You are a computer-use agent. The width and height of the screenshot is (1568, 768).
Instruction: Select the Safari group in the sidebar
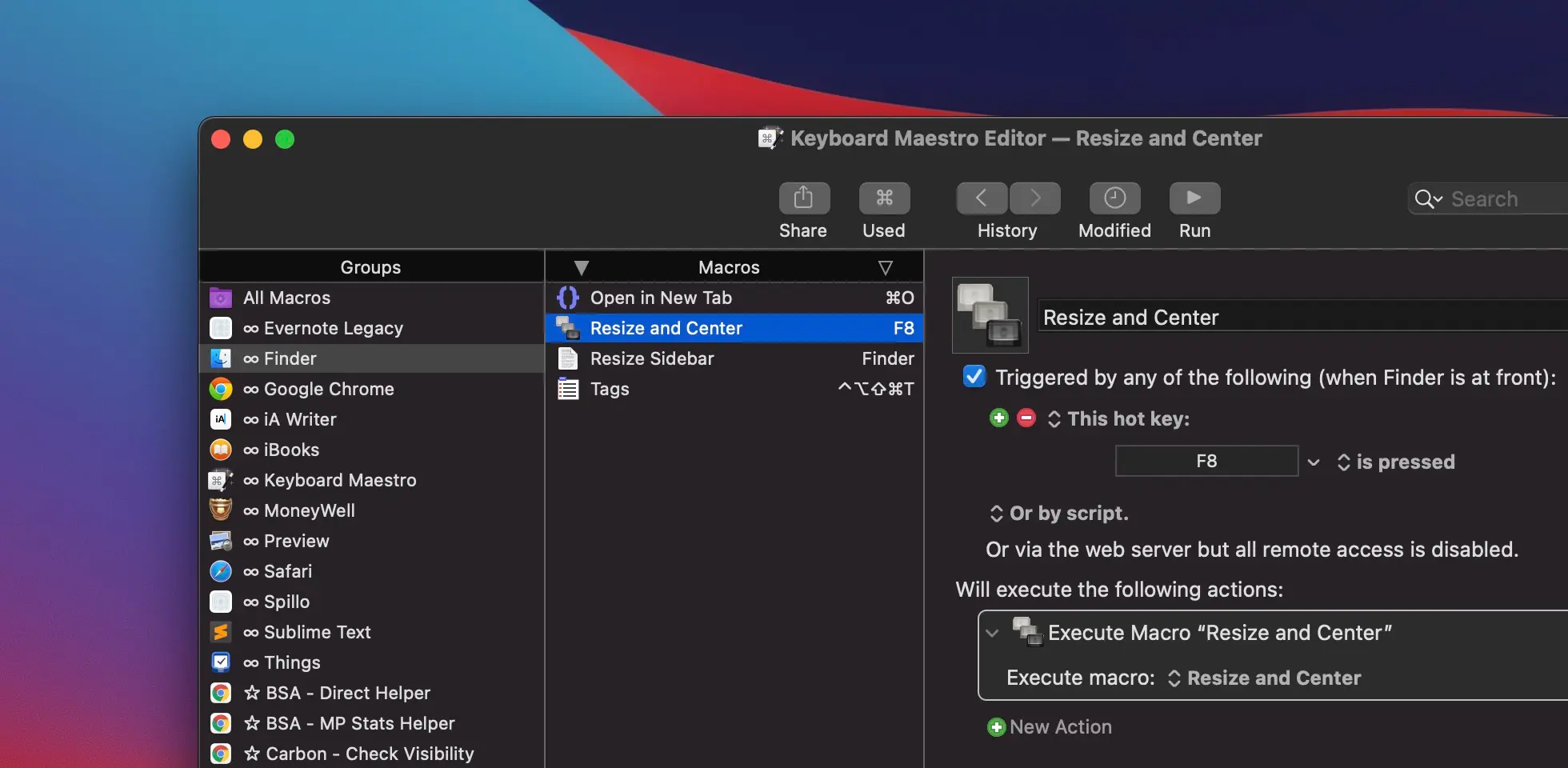(288, 571)
